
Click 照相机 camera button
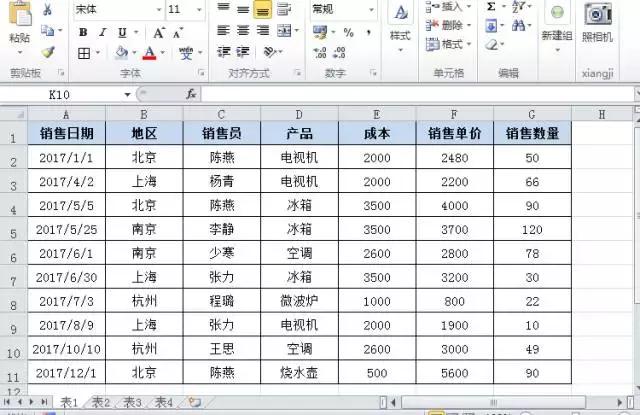pos(597,22)
